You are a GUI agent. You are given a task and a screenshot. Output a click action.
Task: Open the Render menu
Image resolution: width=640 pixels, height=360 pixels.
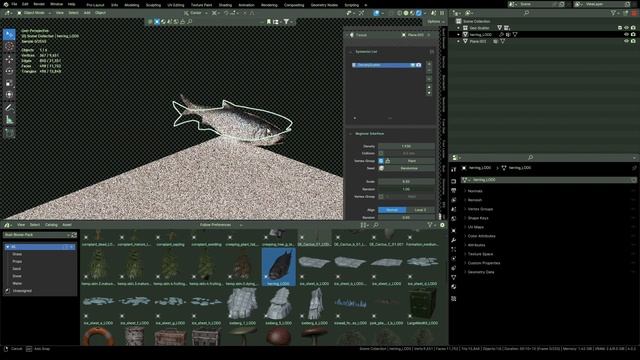pyautogui.click(x=39, y=4)
